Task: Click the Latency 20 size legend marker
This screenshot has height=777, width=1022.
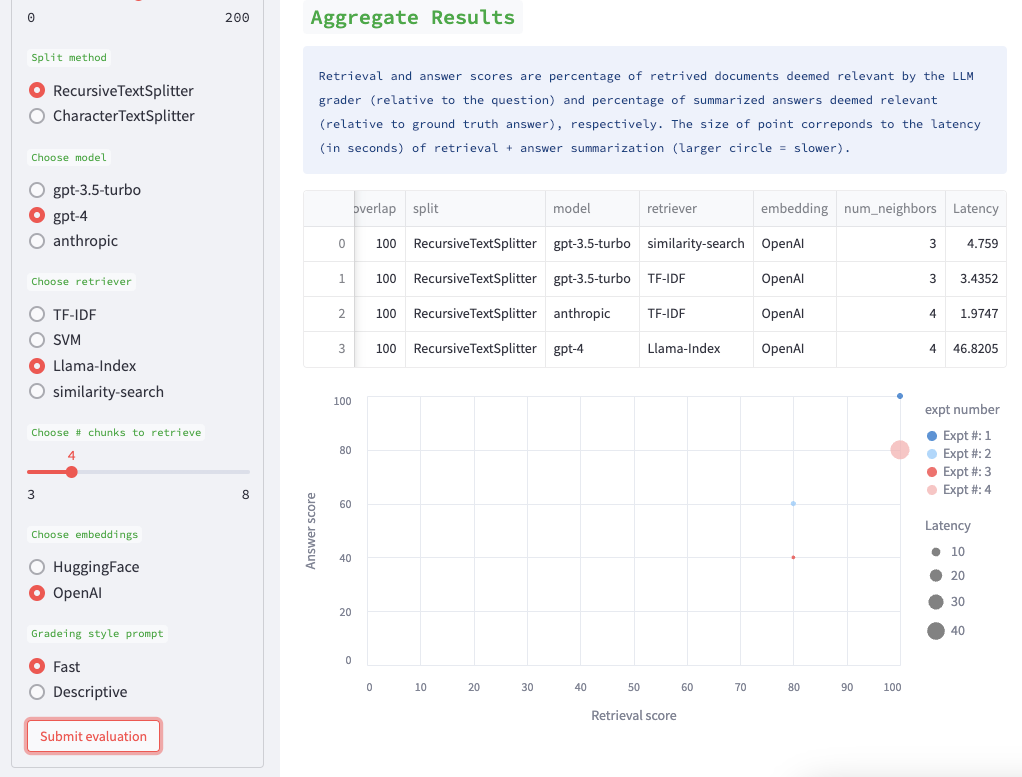Action: pyautogui.click(x=938, y=577)
